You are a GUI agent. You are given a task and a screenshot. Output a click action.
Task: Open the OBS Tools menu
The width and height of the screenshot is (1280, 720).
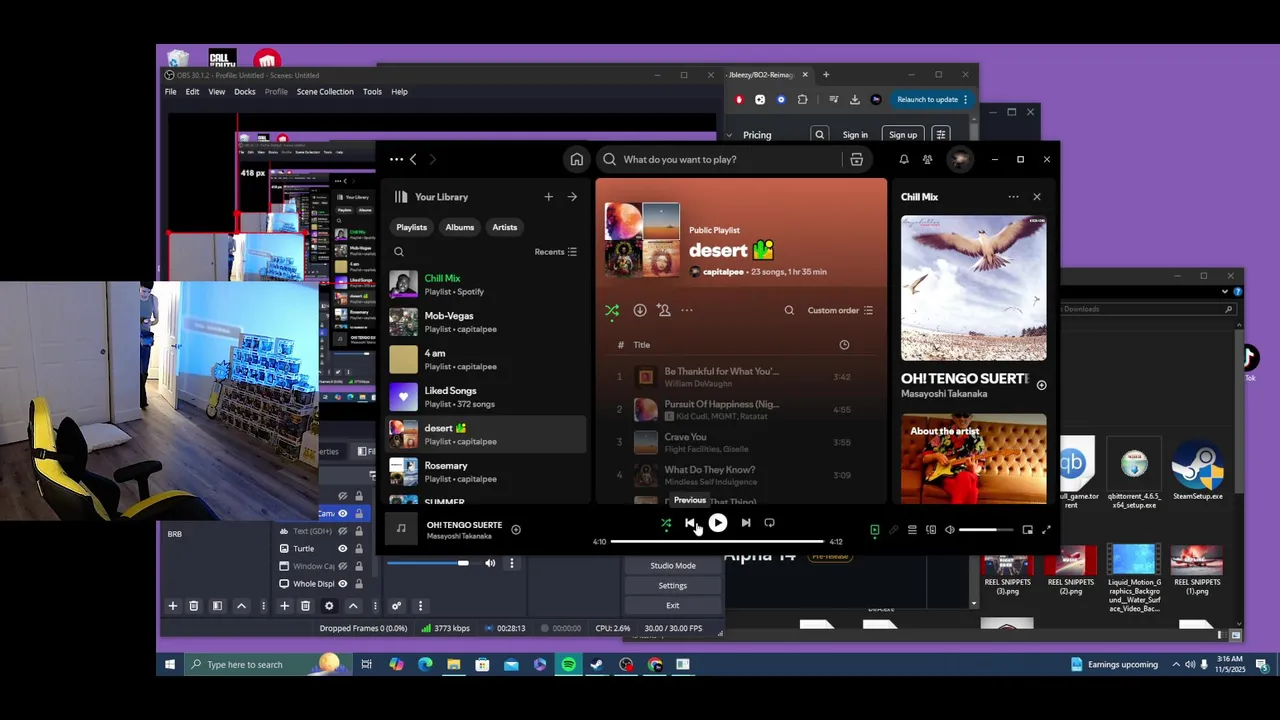coord(372,91)
